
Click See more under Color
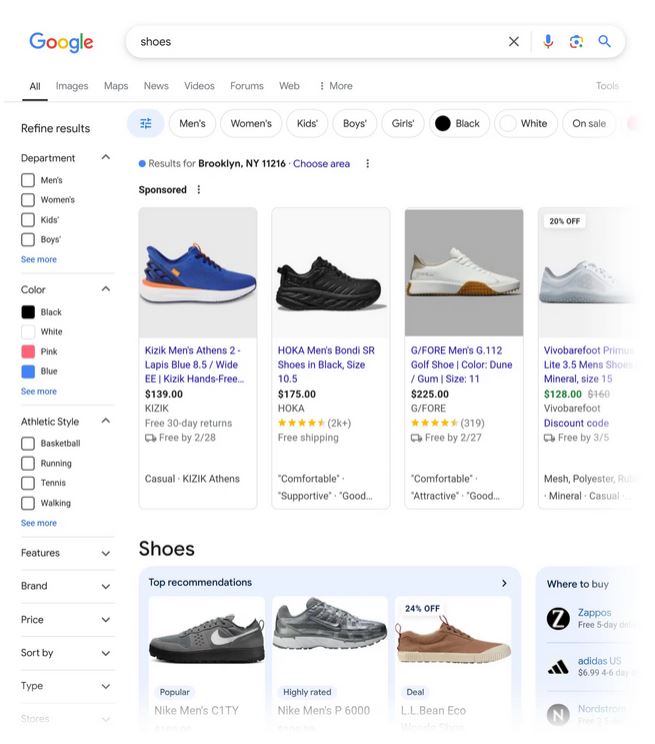point(38,391)
